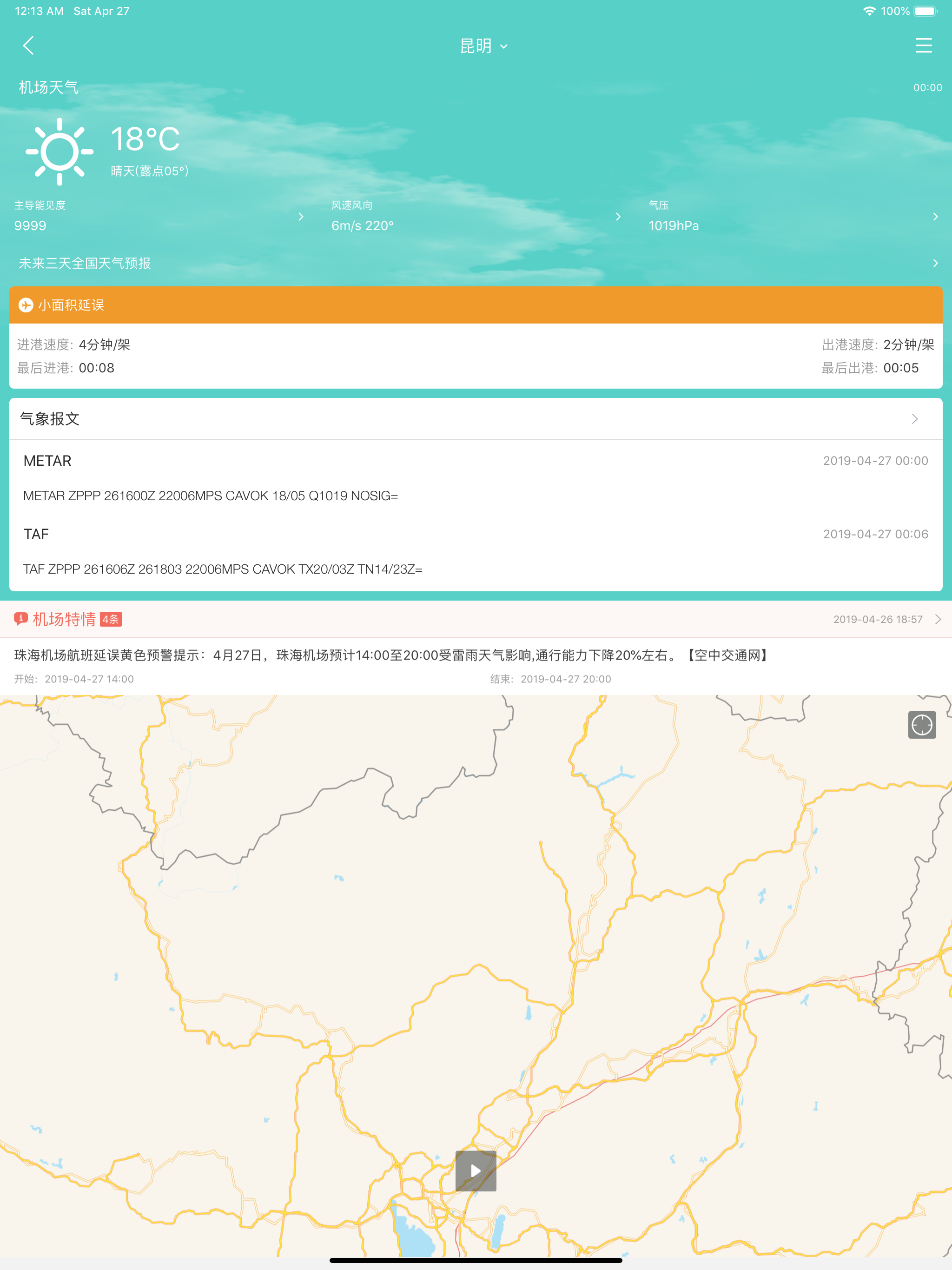This screenshot has height=1270, width=952.
Task: Tap the 18°C temperature reading
Action: click(x=145, y=139)
